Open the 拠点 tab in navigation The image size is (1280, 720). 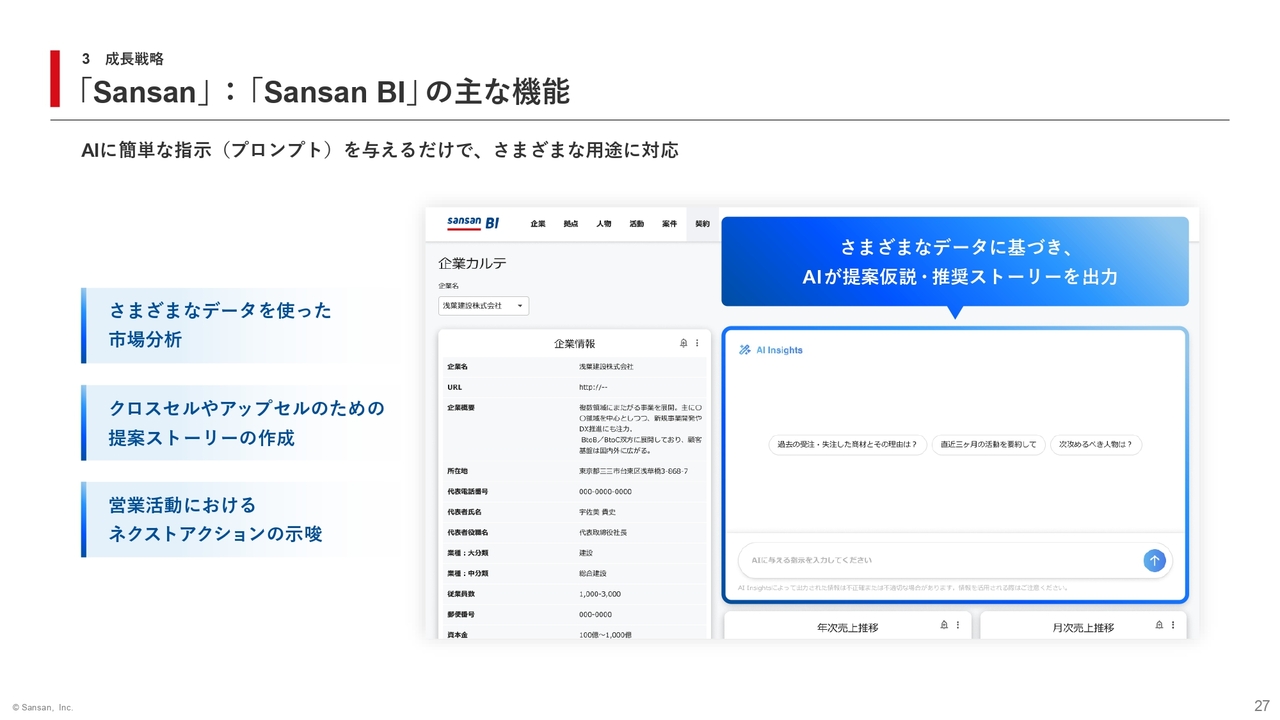point(571,224)
